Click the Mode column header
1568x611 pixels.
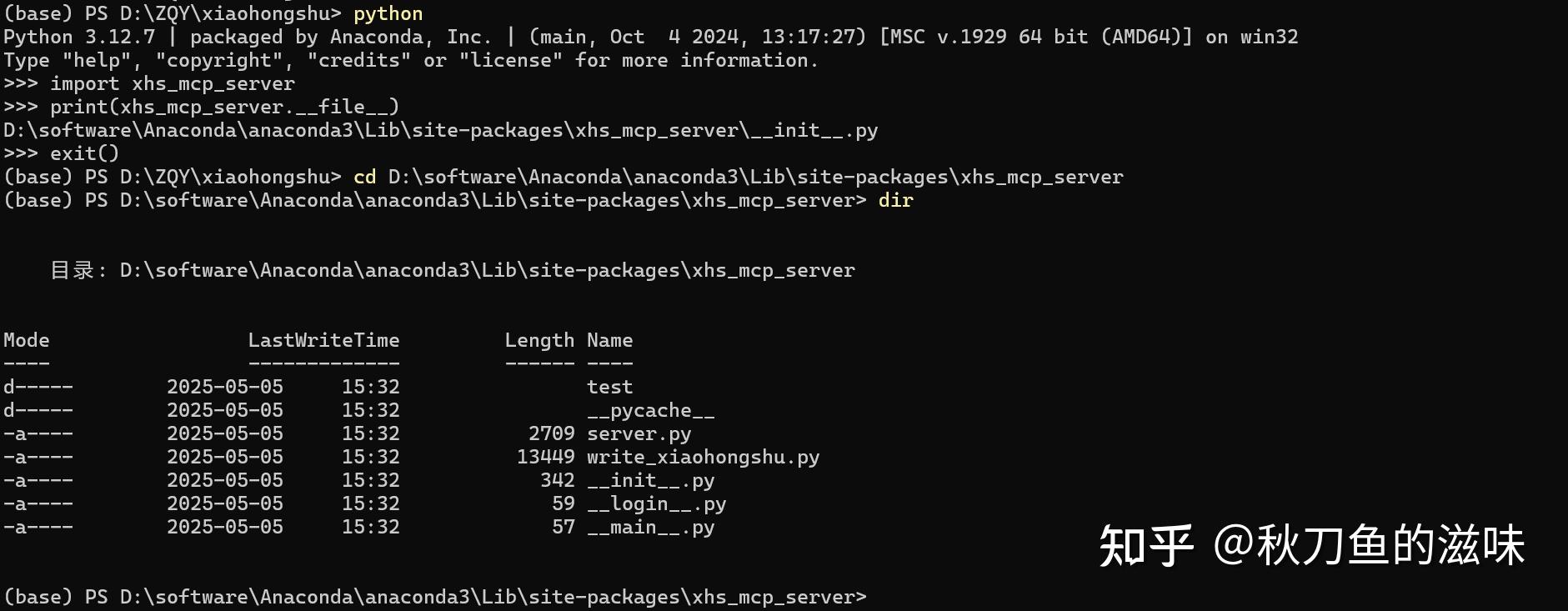point(27,341)
